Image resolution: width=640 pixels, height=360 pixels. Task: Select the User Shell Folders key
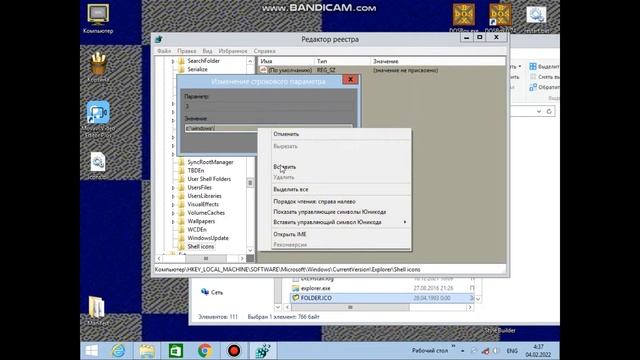pos(209,179)
